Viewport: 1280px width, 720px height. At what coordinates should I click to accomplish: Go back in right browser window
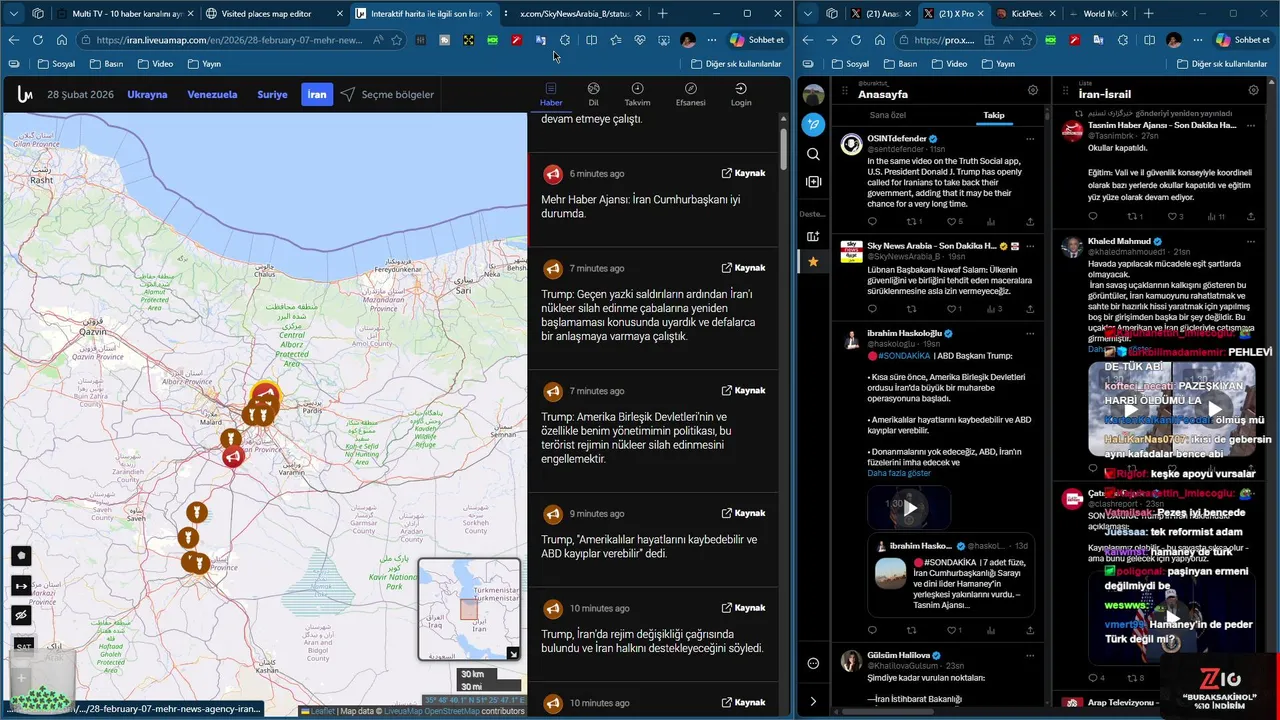pos(808,40)
